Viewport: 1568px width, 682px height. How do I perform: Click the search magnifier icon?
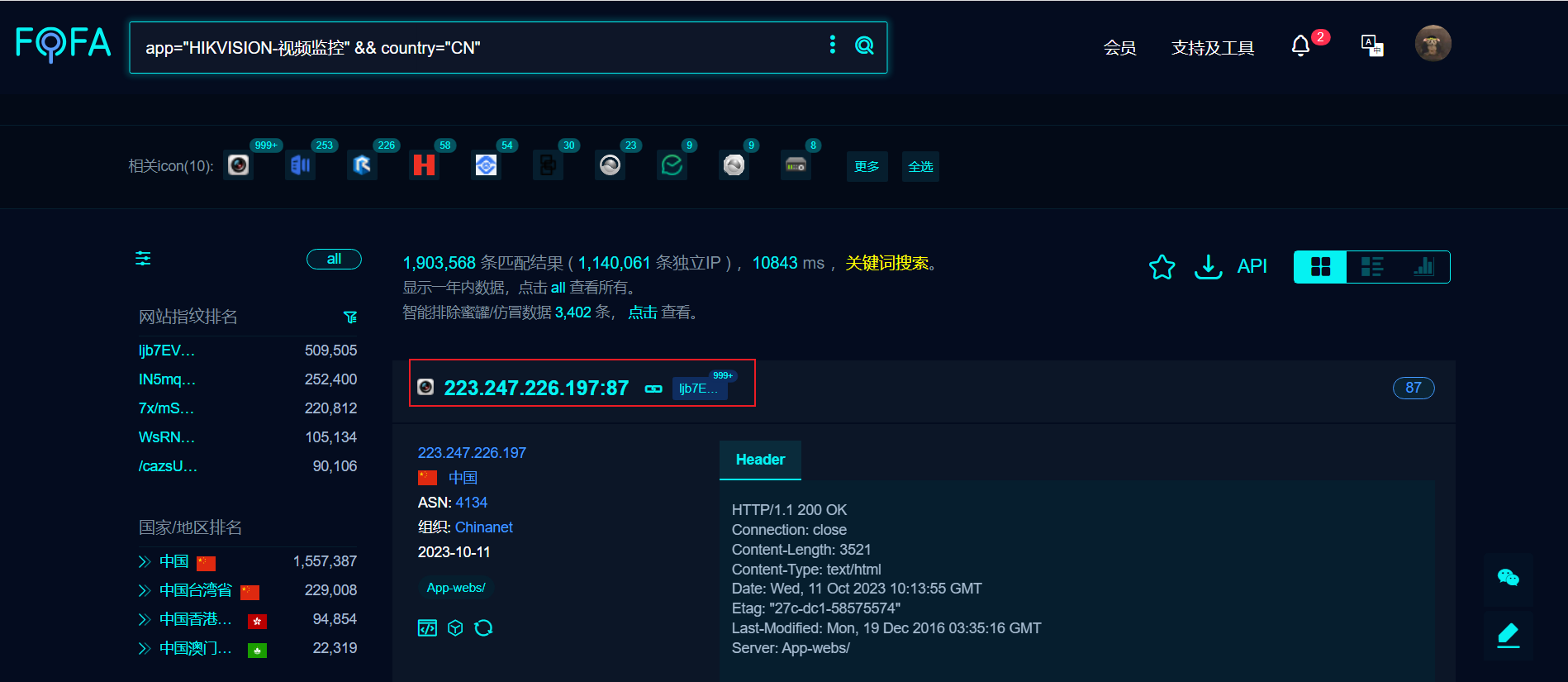(864, 45)
